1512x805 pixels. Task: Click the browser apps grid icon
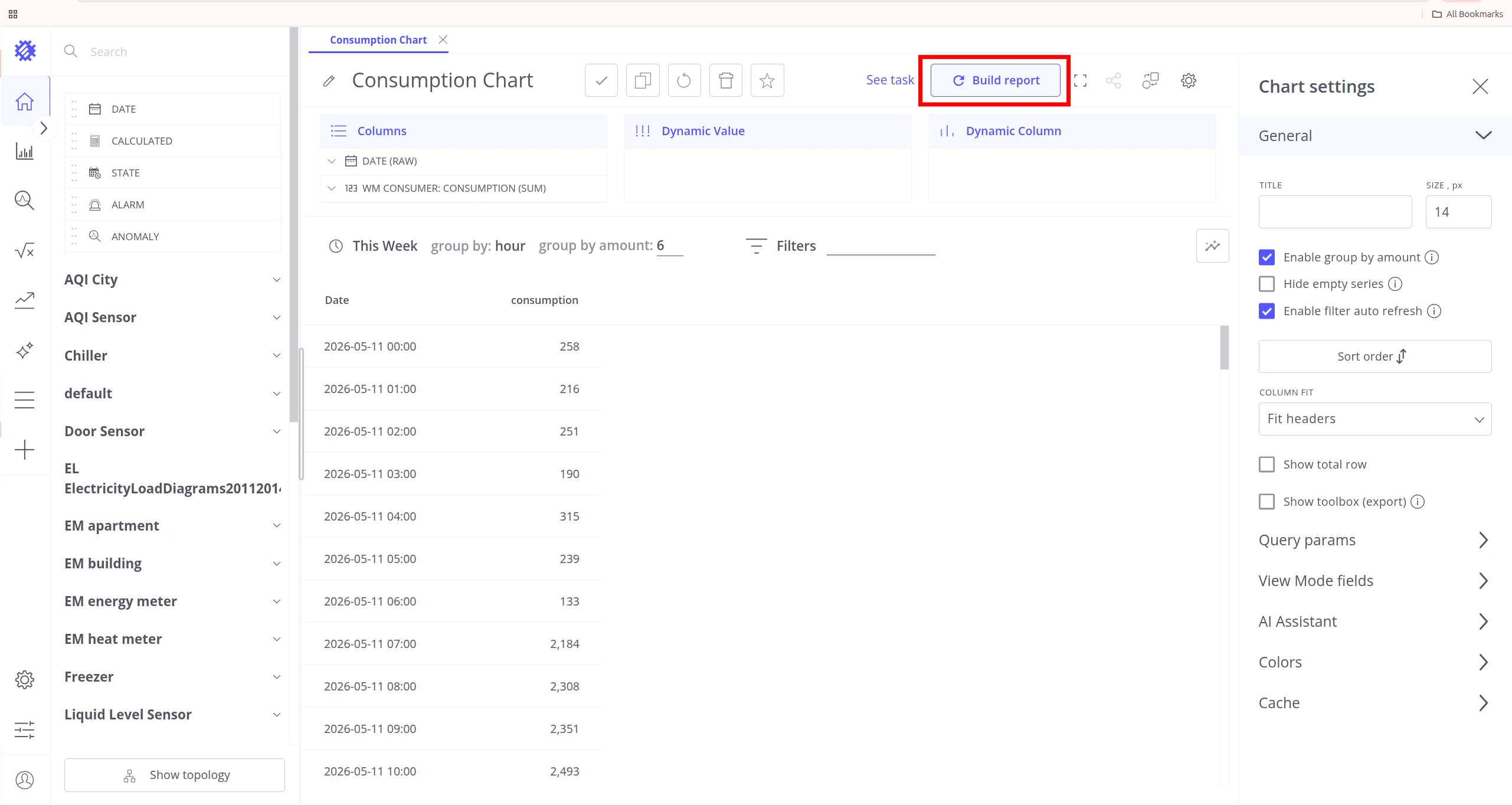[x=13, y=14]
